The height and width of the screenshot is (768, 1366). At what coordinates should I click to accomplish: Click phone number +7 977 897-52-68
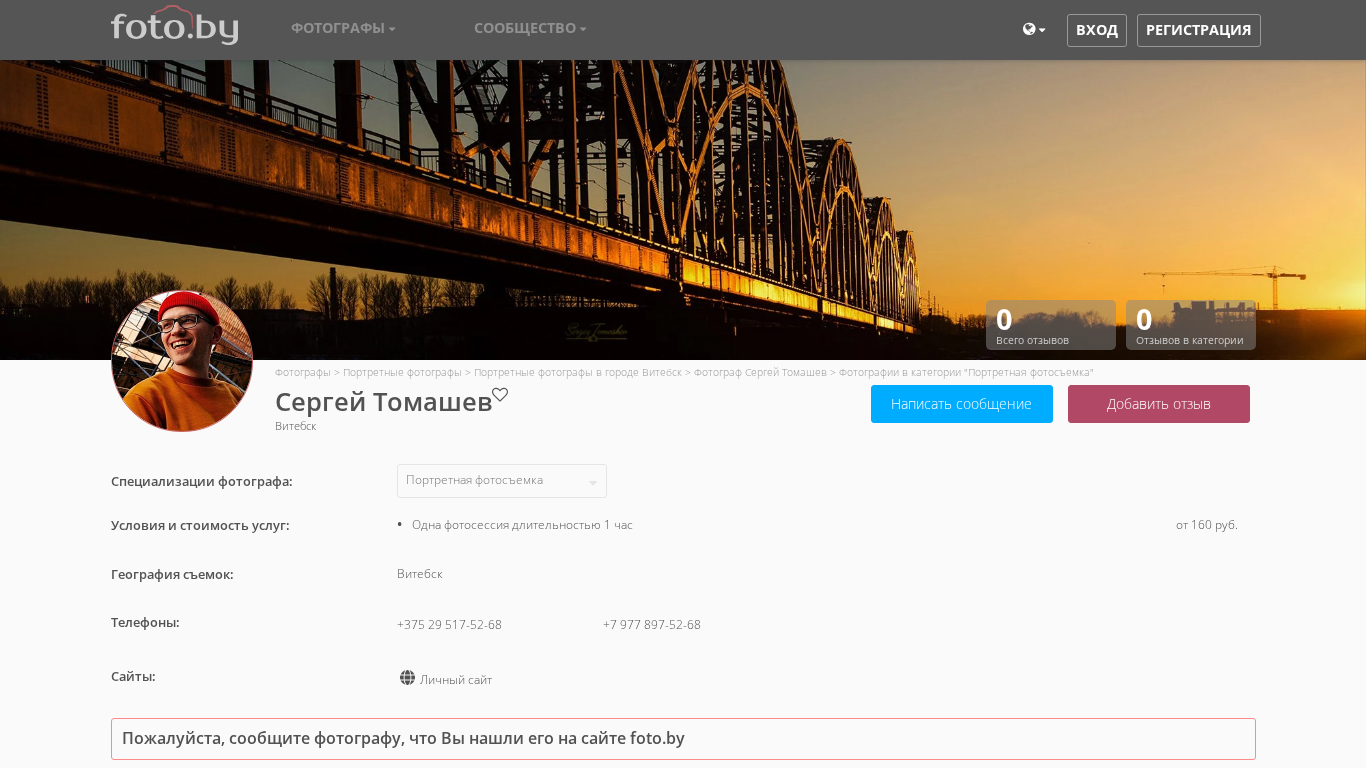coord(651,625)
